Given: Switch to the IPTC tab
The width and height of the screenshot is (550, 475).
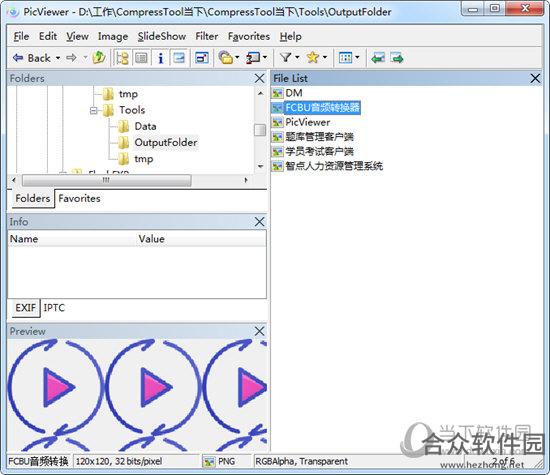Looking at the screenshot, I should (54, 308).
